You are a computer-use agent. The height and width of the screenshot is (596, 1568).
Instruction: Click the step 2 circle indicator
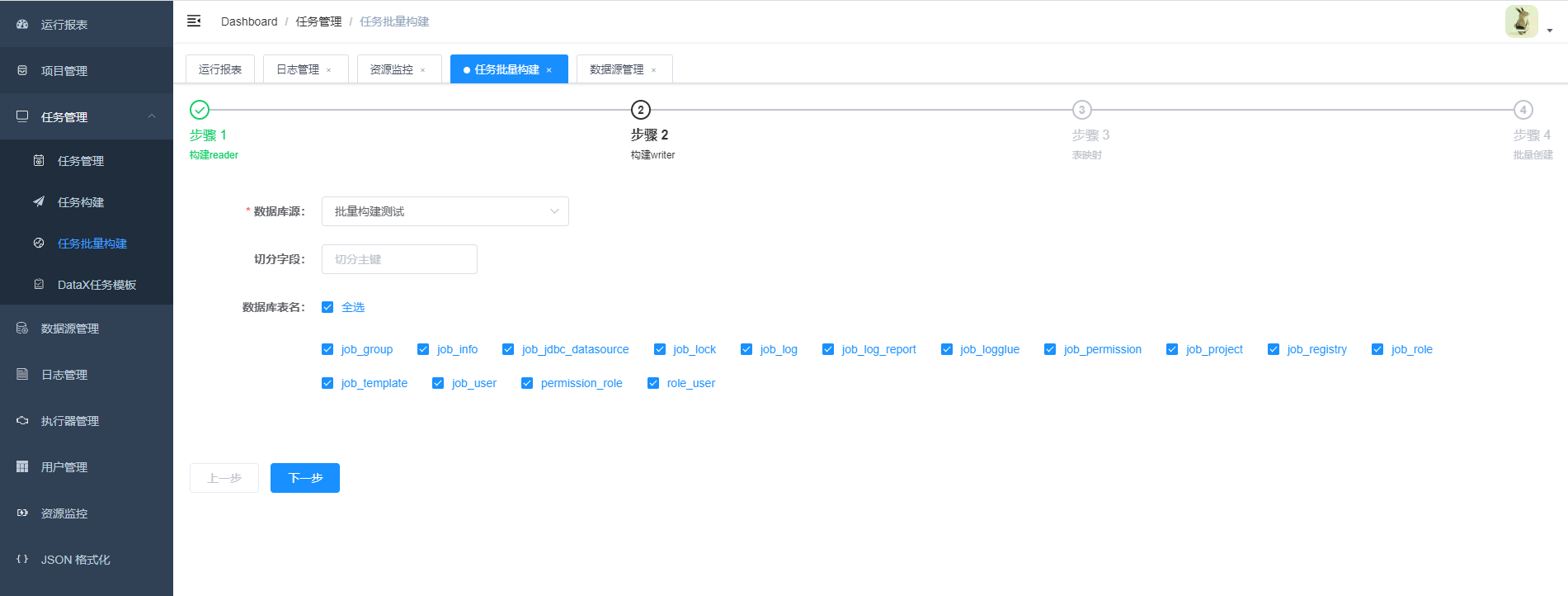tap(641, 110)
